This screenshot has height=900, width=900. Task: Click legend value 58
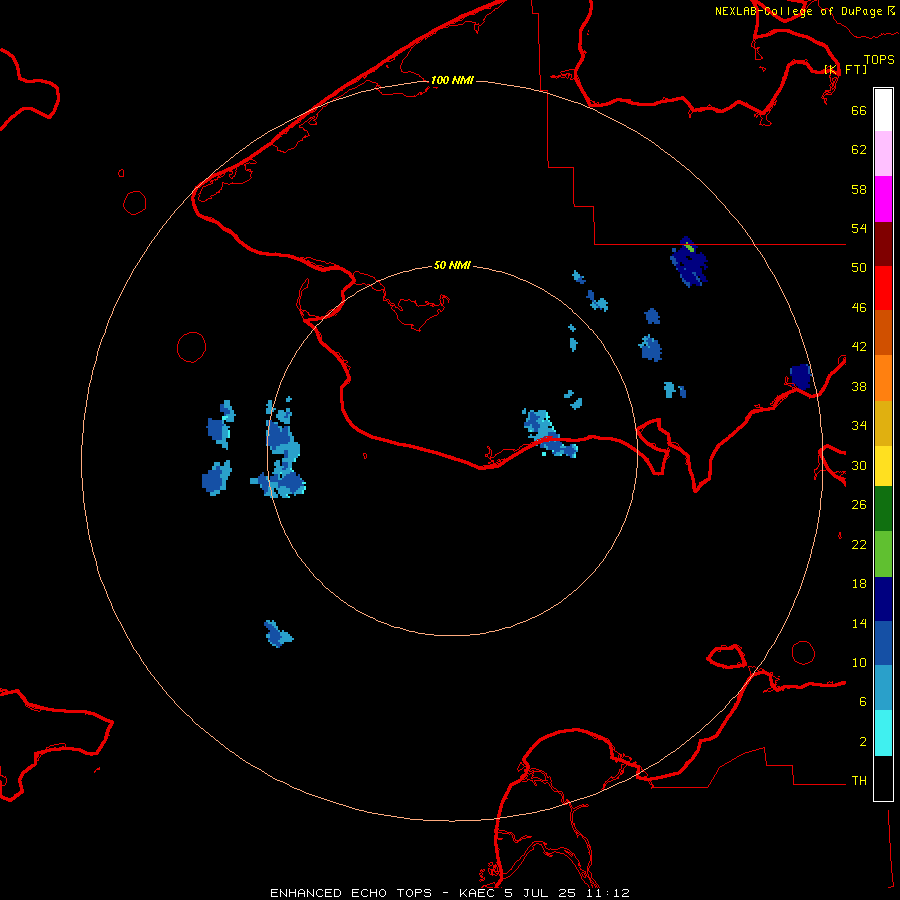pyautogui.click(x=859, y=189)
